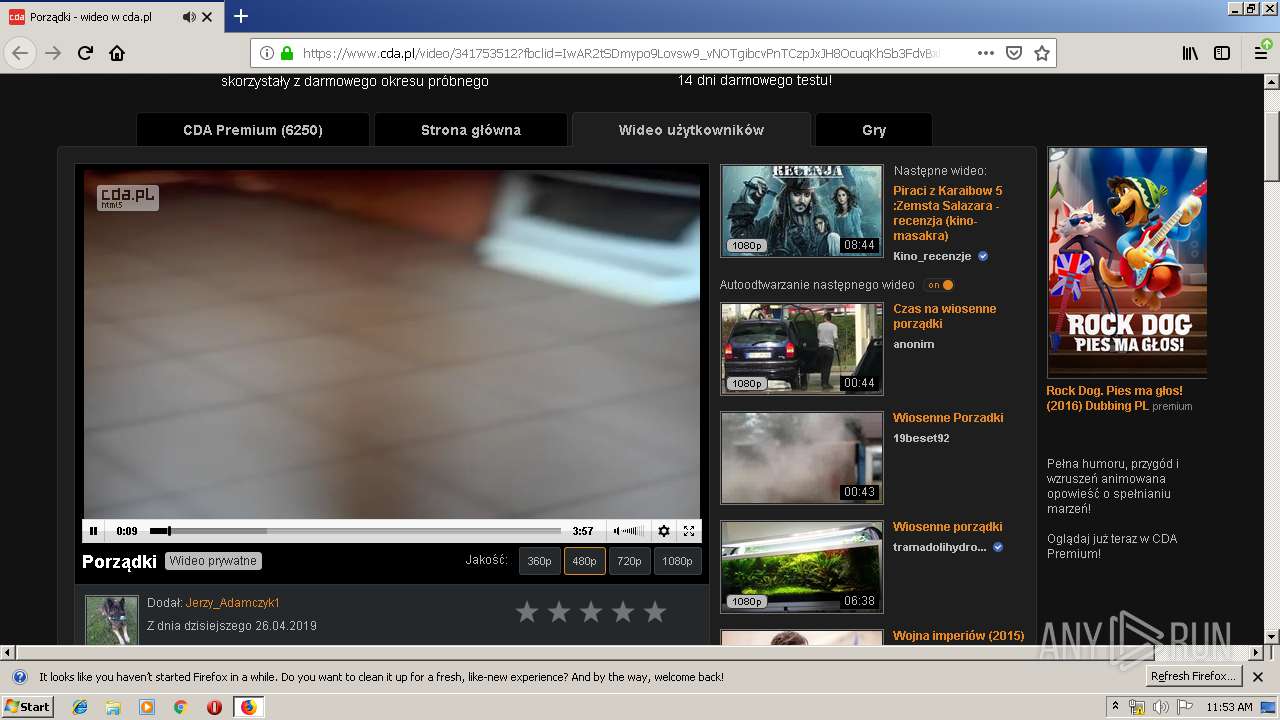The width and height of the screenshot is (1280, 720).
Task: Open CDA Premium (6250) tab
Action: click(253, 130)
